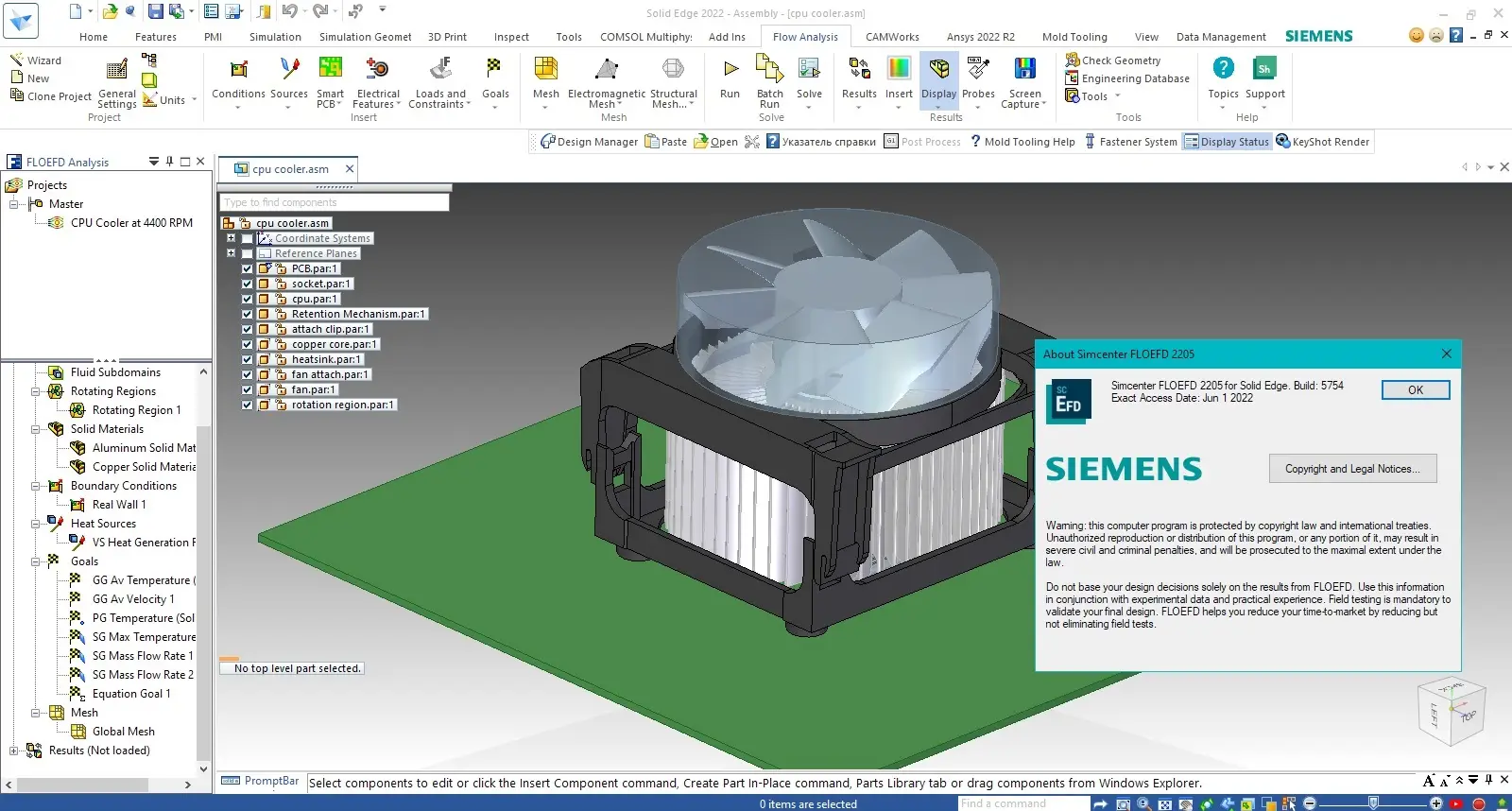Click the view orientation cube

(x=1452, y=711)
